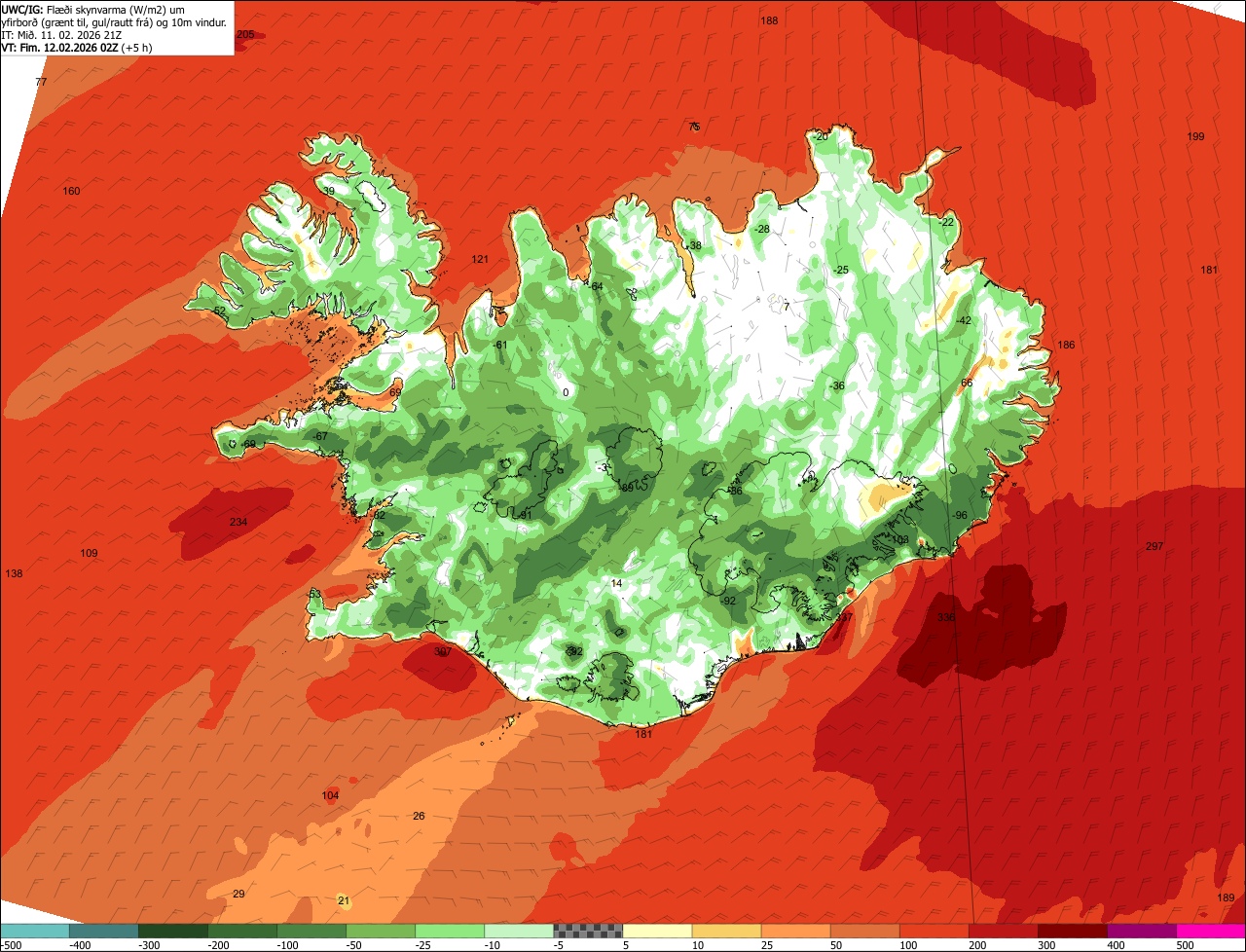Click the map value '-82'
This screenshot has height=952, width=1246.
(x=379, y=515)
